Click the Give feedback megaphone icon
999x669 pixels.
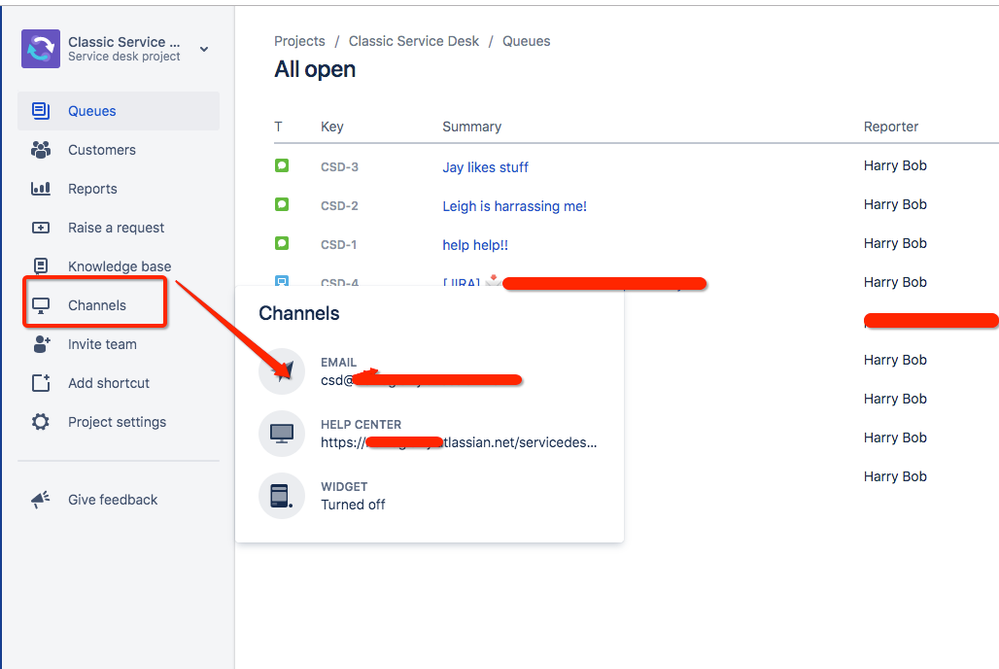pos(41,500)
